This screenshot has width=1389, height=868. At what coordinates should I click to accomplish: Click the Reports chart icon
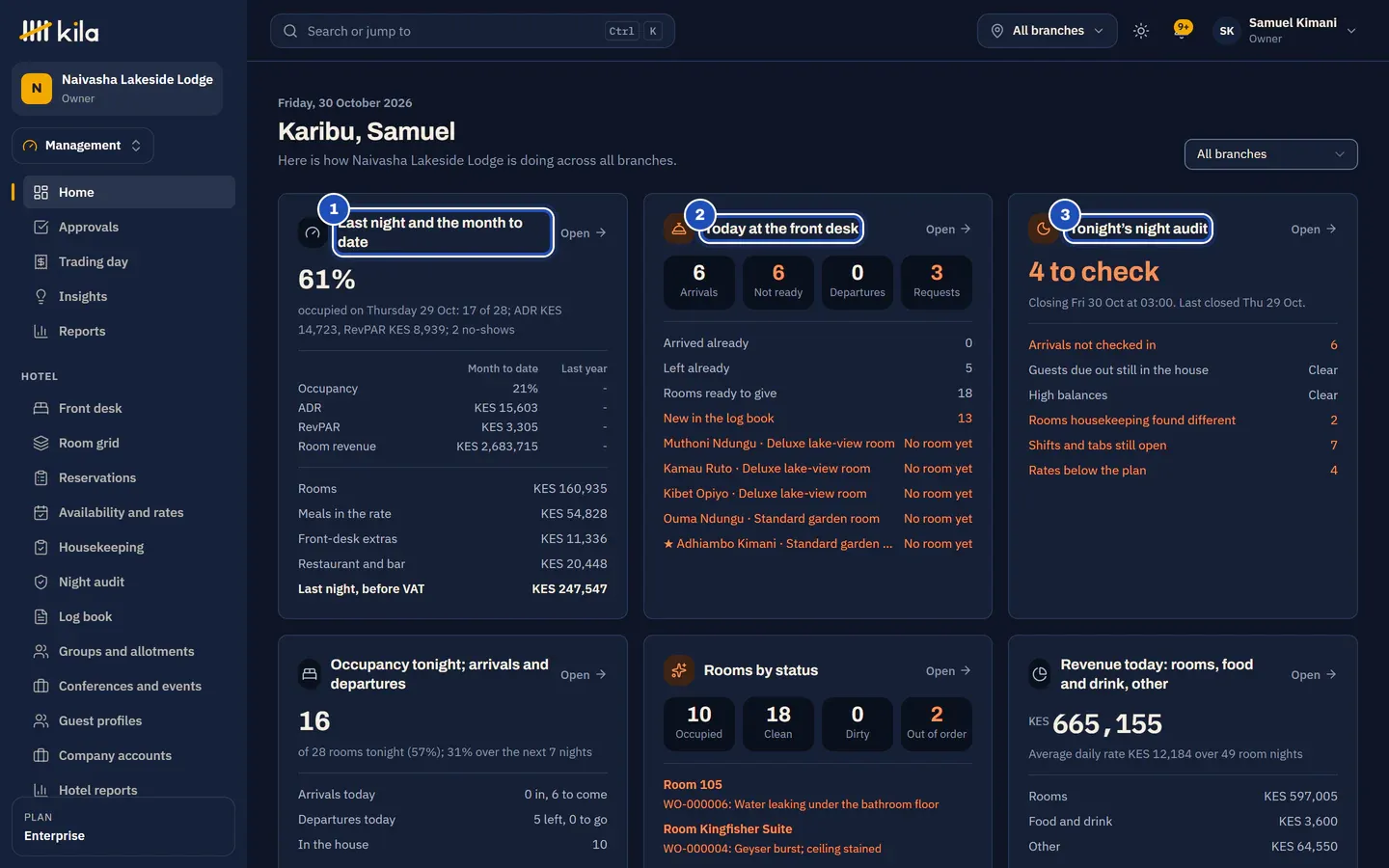click(41, 331)
